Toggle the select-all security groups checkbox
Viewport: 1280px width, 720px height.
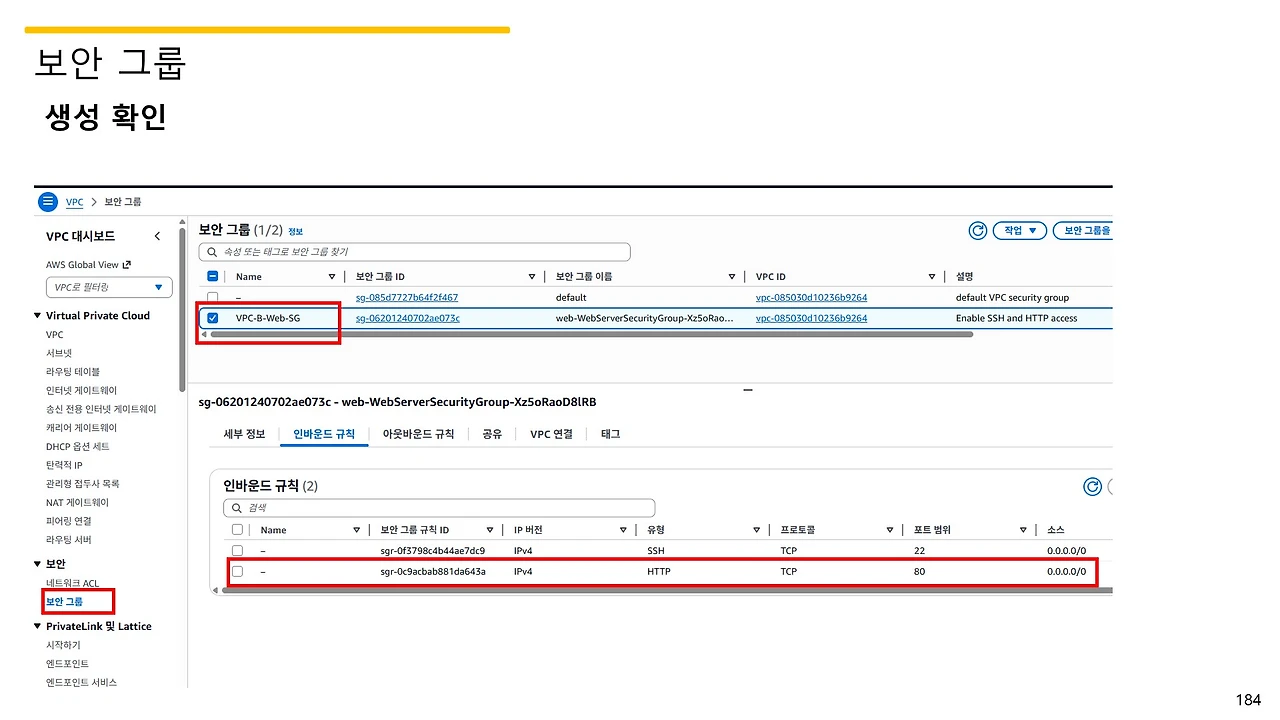click(x=212, y=277)
